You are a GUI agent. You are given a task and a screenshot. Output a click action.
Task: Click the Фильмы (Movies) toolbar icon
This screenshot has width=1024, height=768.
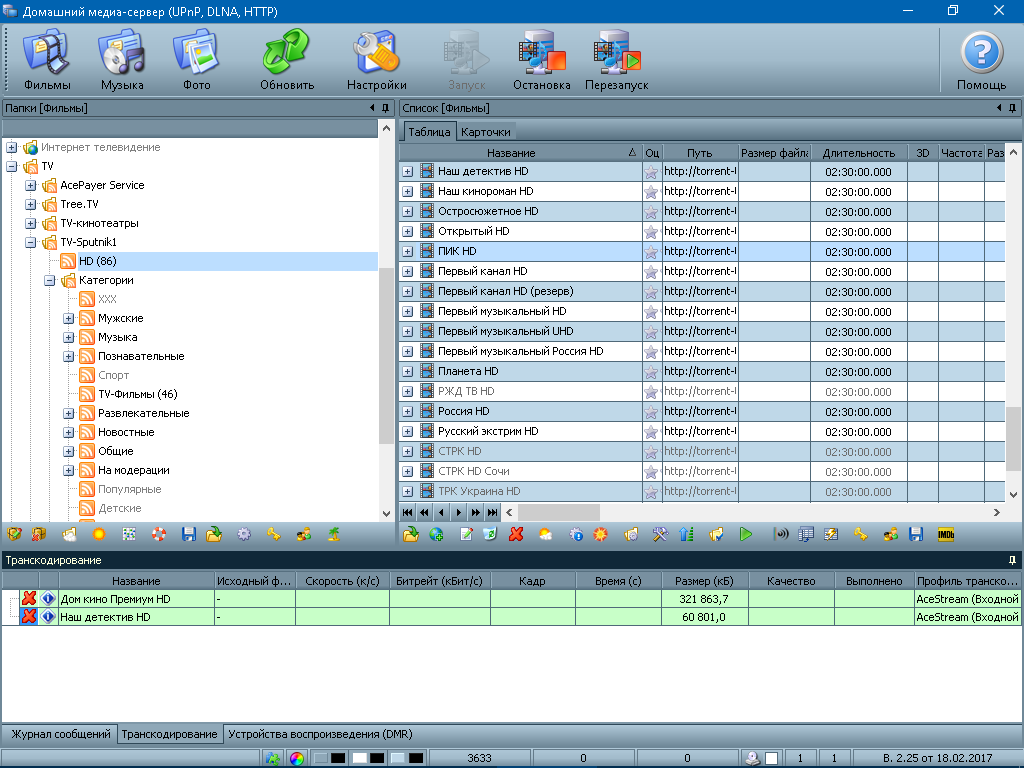[47, 59]
